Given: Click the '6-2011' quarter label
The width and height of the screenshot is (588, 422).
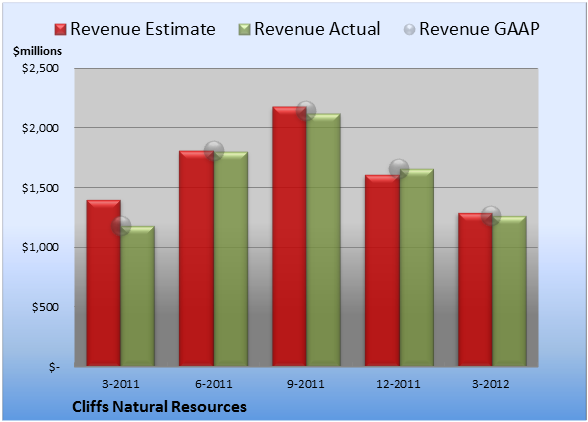Looking at the screenshot, I should point(214,384).
